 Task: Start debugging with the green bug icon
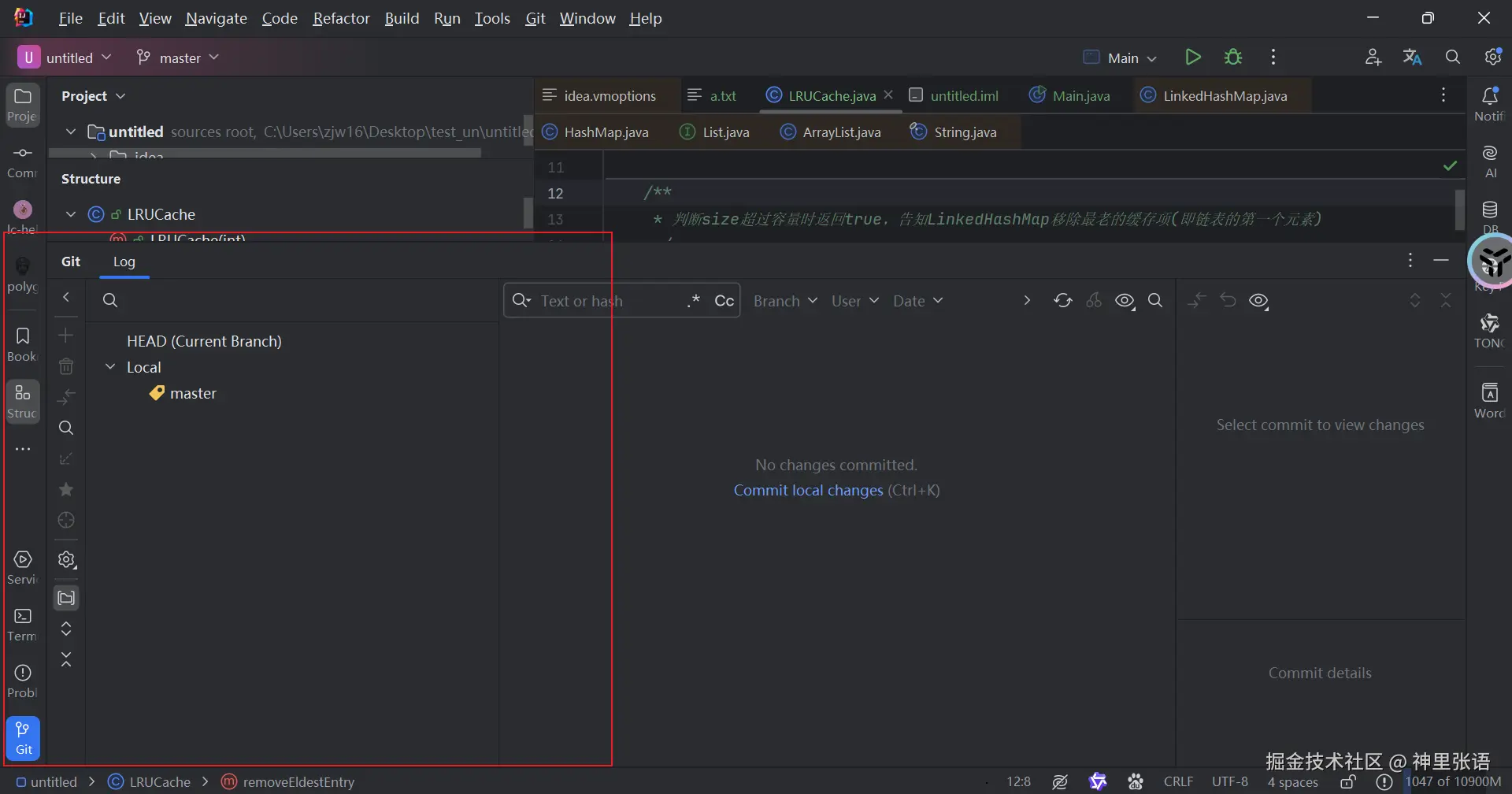[1233, 58]
